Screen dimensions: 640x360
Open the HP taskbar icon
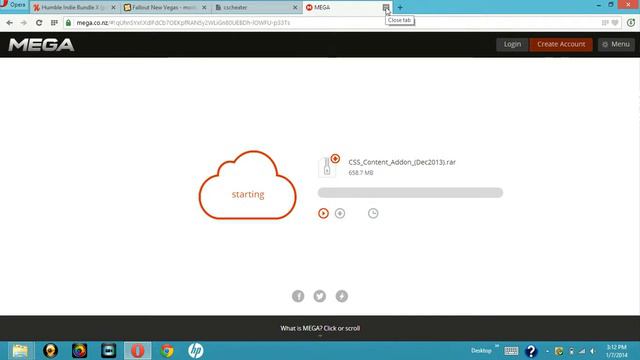(196, 351)
